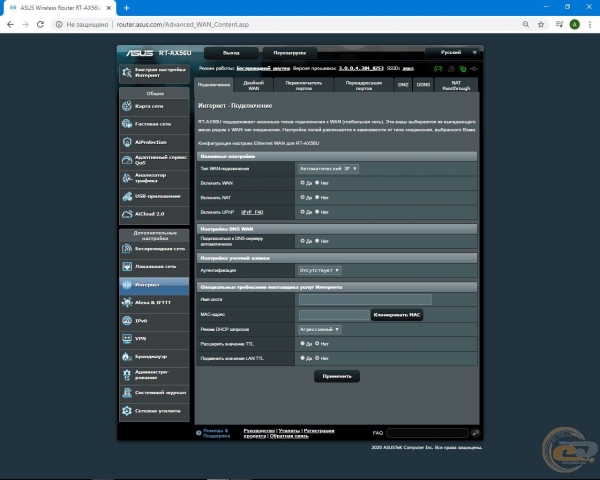
Task: Open Firewall (Брандмауэр) section
Action: pos(154,357)
